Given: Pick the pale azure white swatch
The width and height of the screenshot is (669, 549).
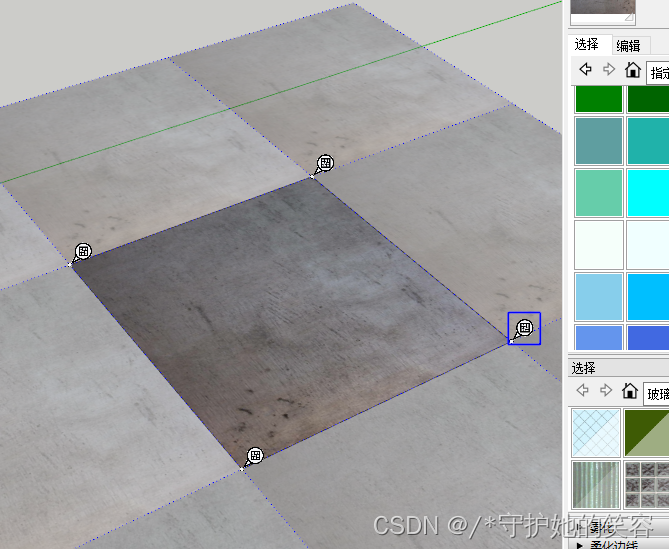Looking at the screenshot, I should click(648, 245).
